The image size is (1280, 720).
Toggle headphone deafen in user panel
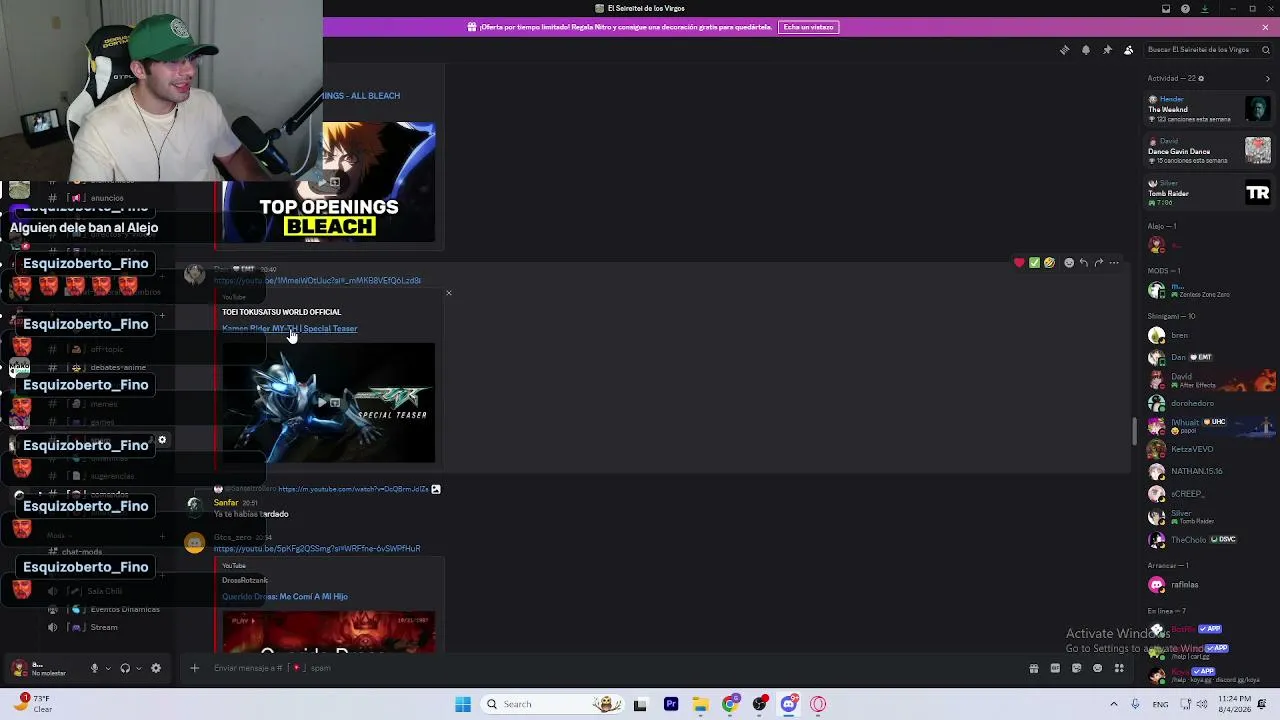[x=125, y=668]
